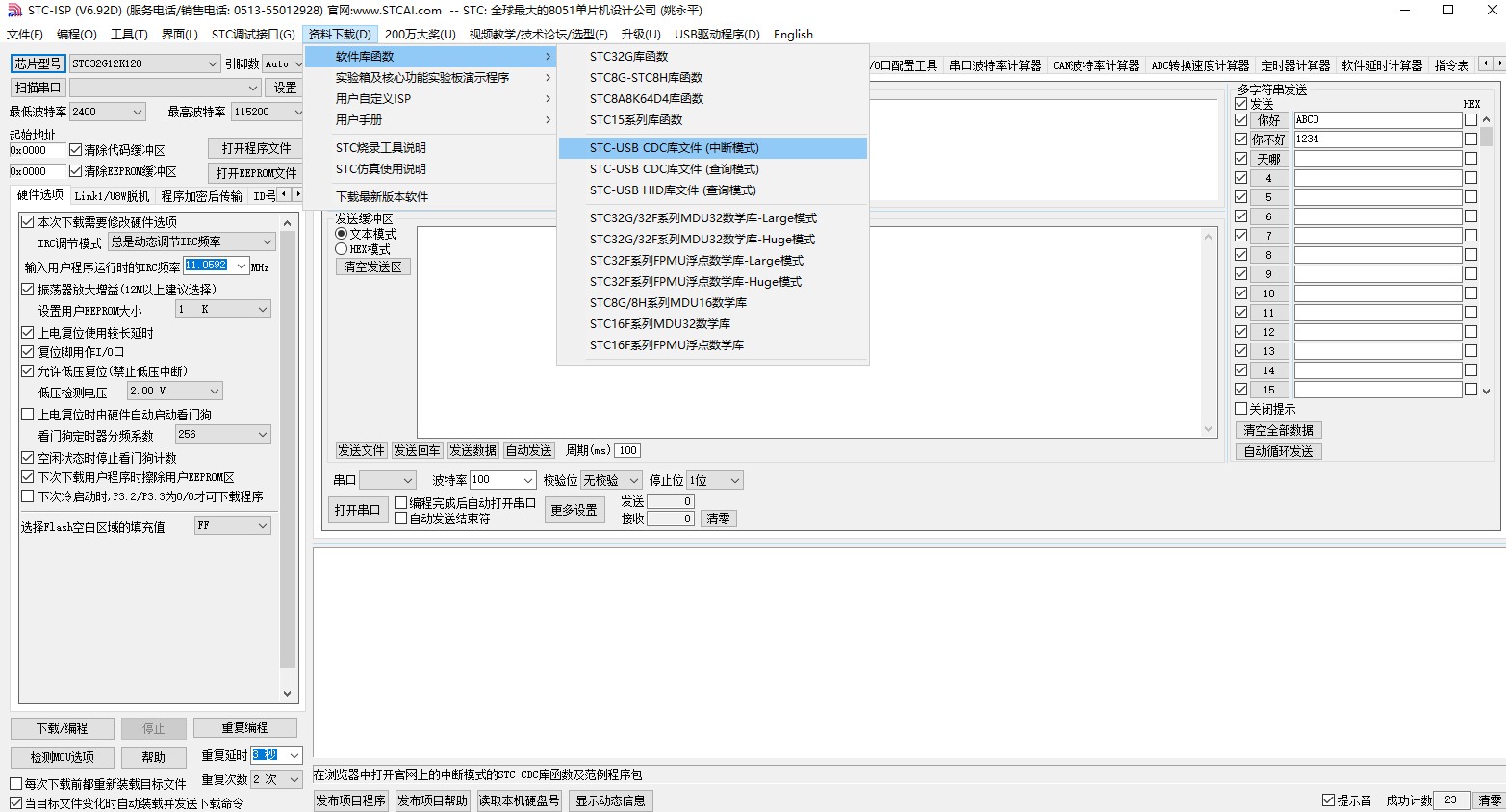The image size is (1506, 812).
Task: Open STC烧录工具说明 item
Action: tap(430, 148)
